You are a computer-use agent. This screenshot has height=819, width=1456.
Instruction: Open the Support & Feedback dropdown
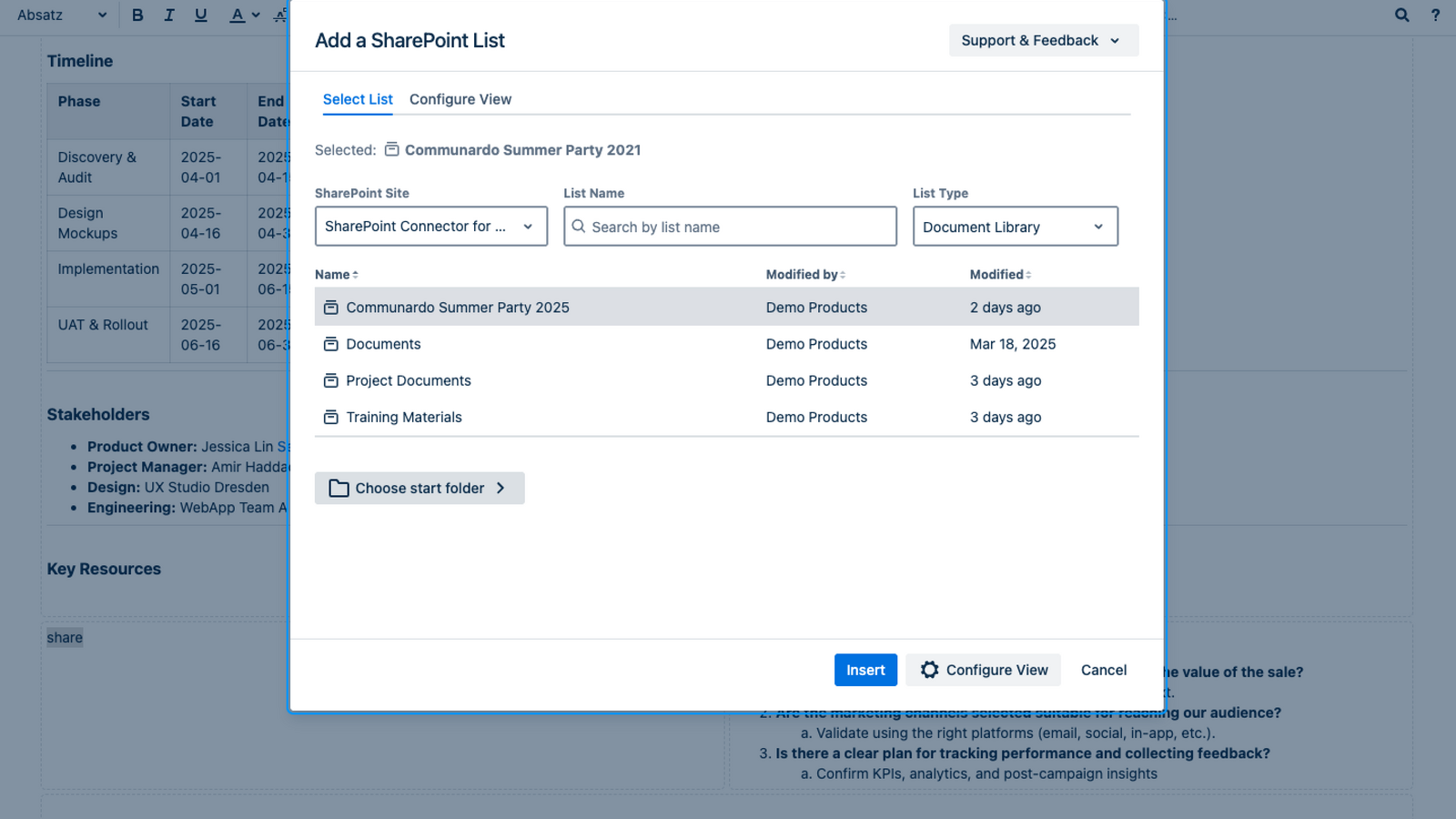1044,40
